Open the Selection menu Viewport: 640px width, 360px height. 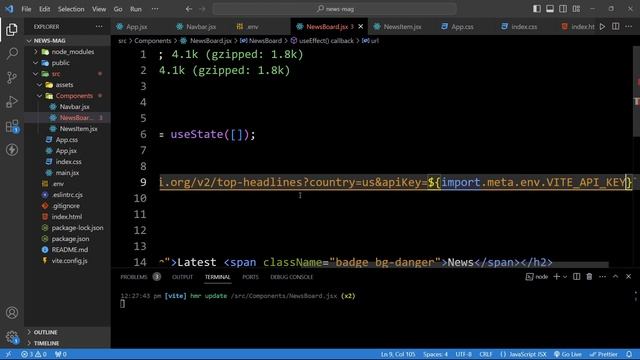pyautogui.click(x=71, y=9)
